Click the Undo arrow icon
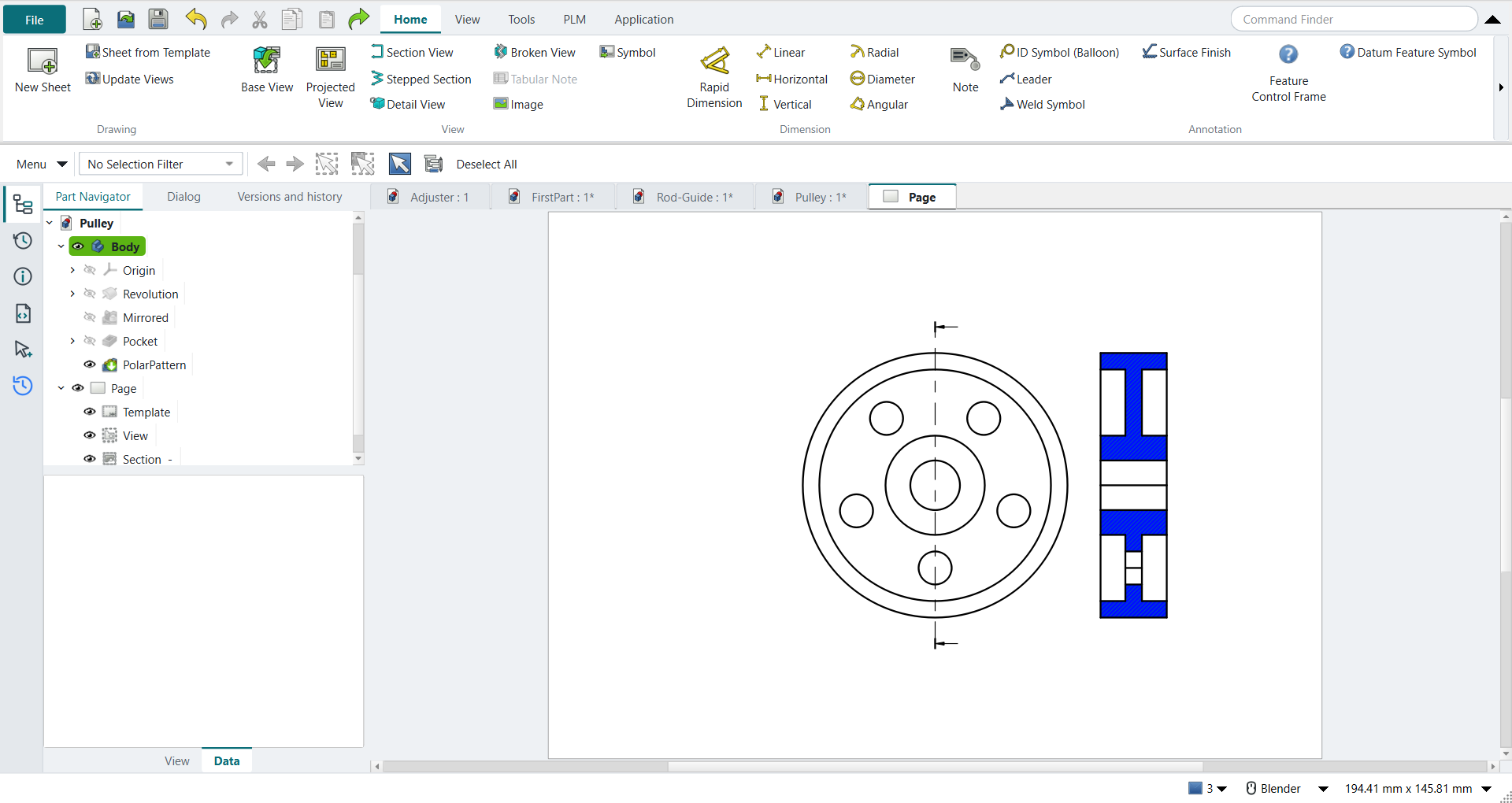 (195, 19)
